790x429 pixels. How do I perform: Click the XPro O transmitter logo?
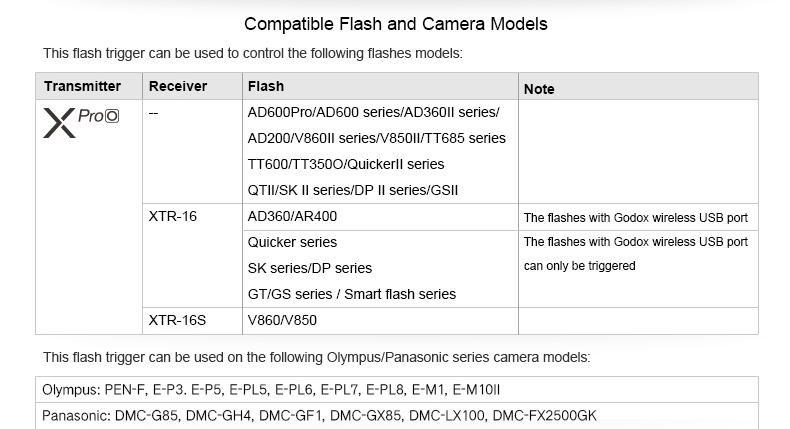tap(81, 122)
